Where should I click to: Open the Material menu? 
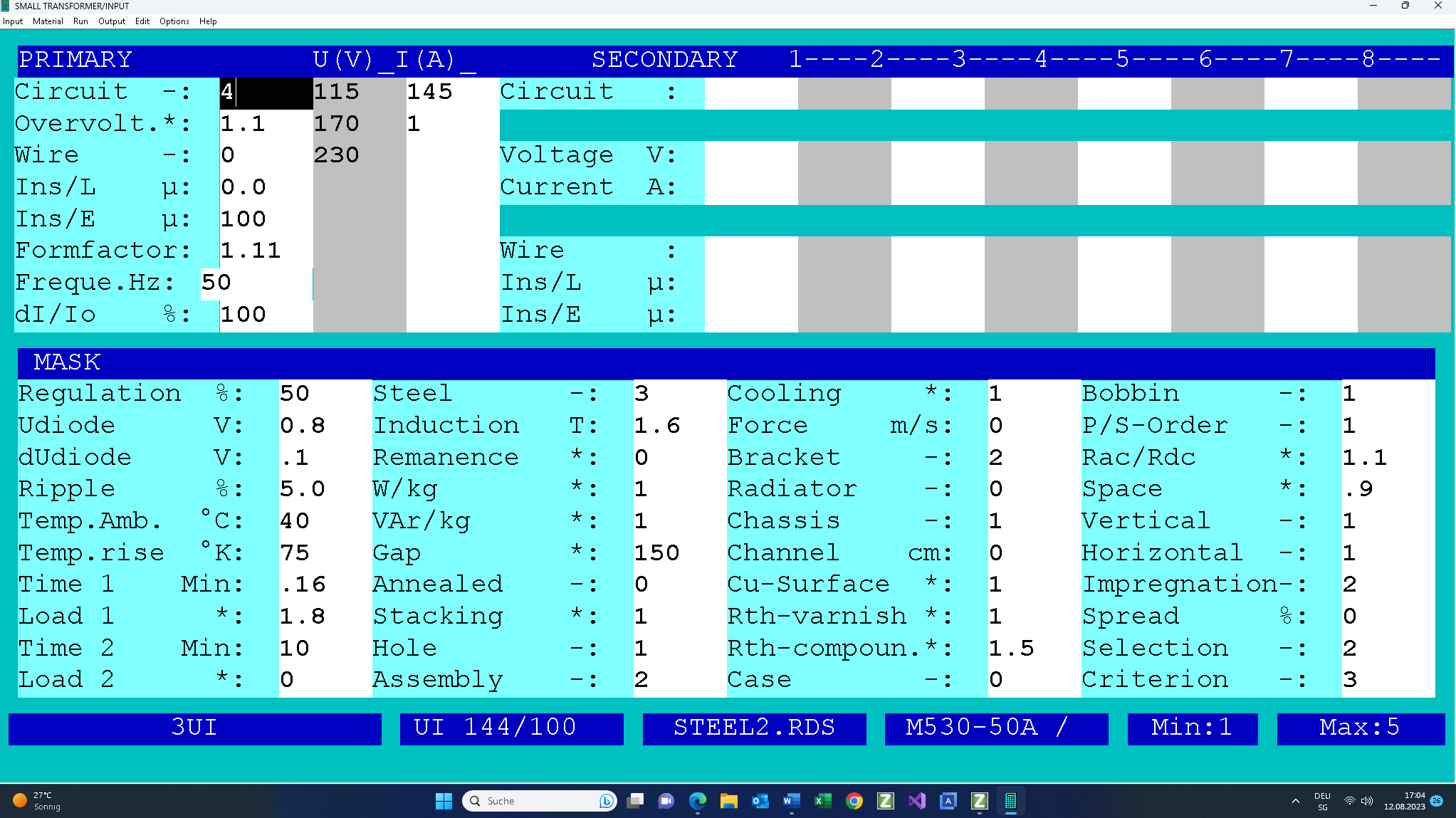[48, 21]
